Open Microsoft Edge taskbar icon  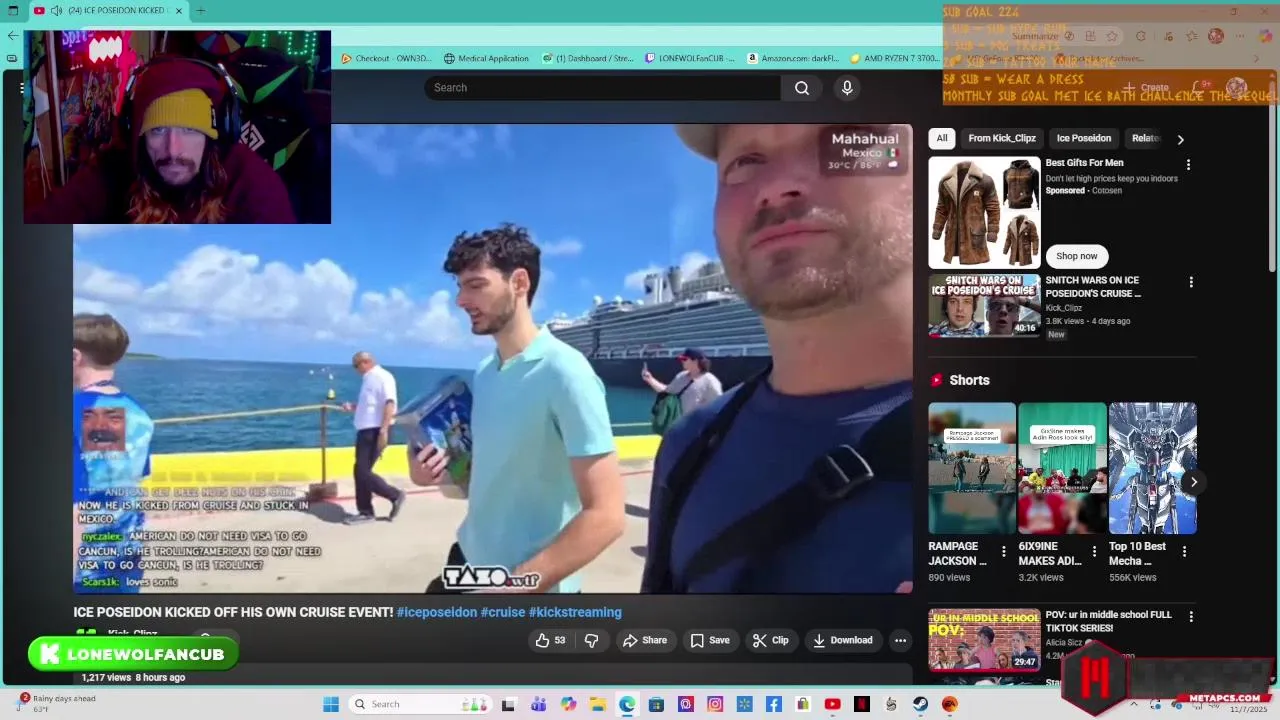click(x=627, y=704)
